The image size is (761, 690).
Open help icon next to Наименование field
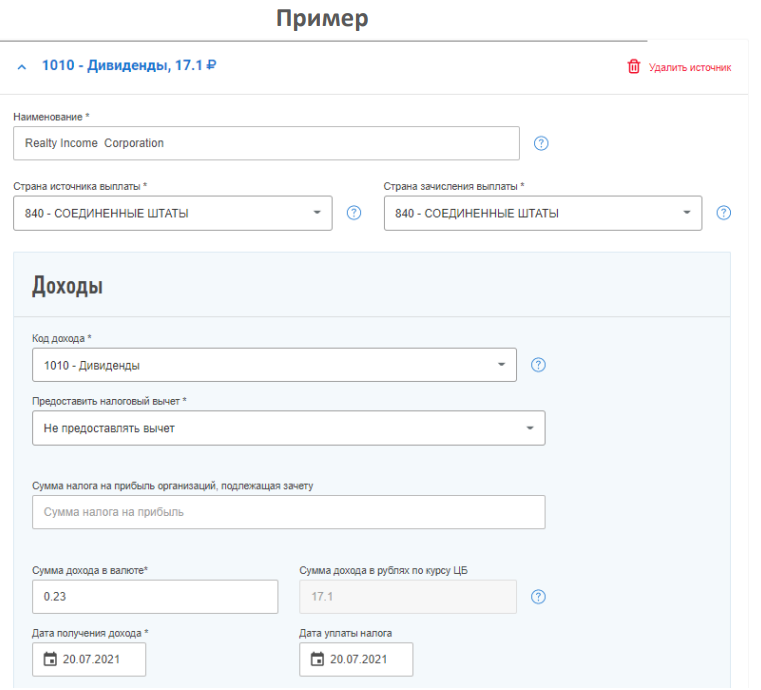pos(541,143)
